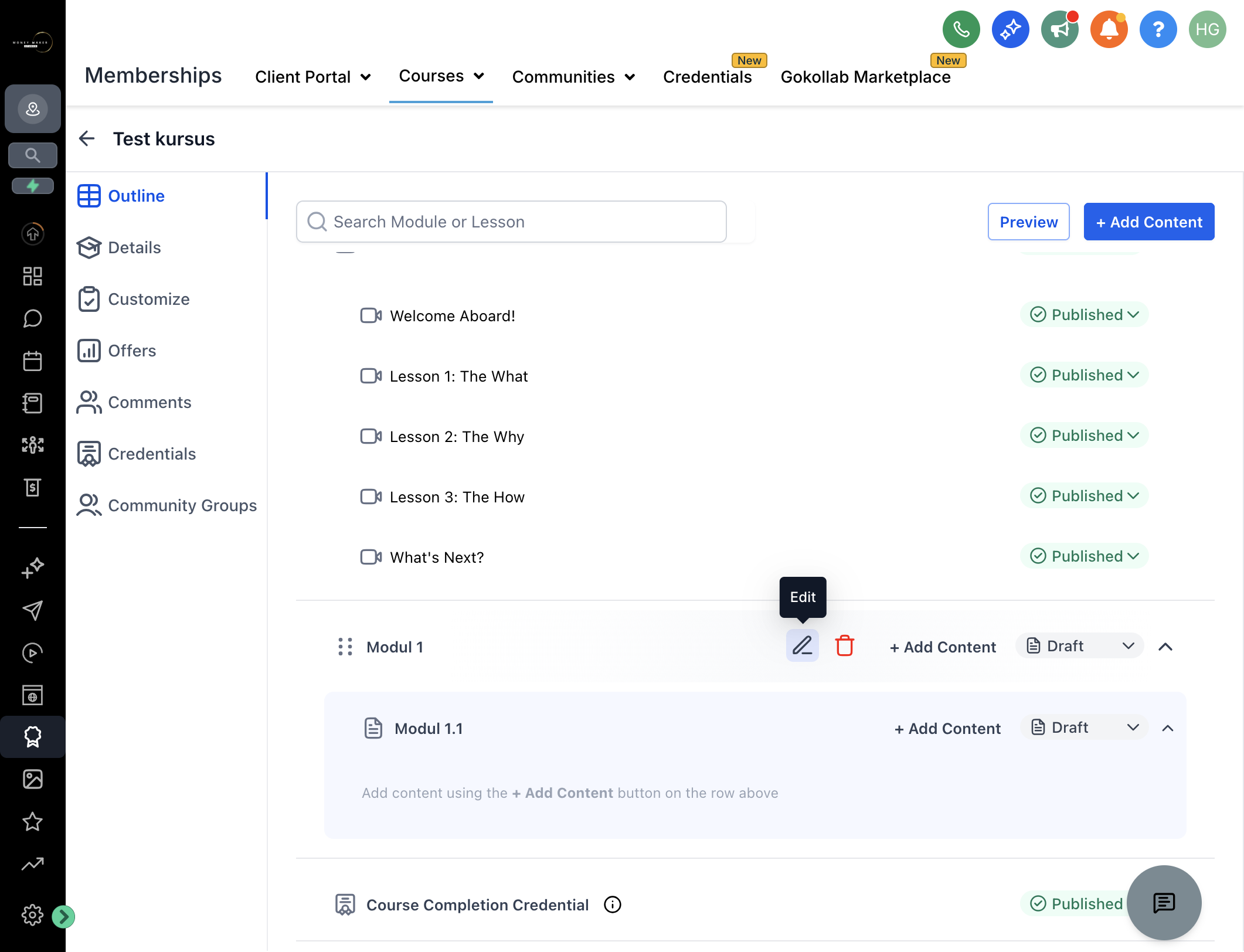
Task: Open the Communities menu
Action: pyautogui.click(x=573, y=77)
